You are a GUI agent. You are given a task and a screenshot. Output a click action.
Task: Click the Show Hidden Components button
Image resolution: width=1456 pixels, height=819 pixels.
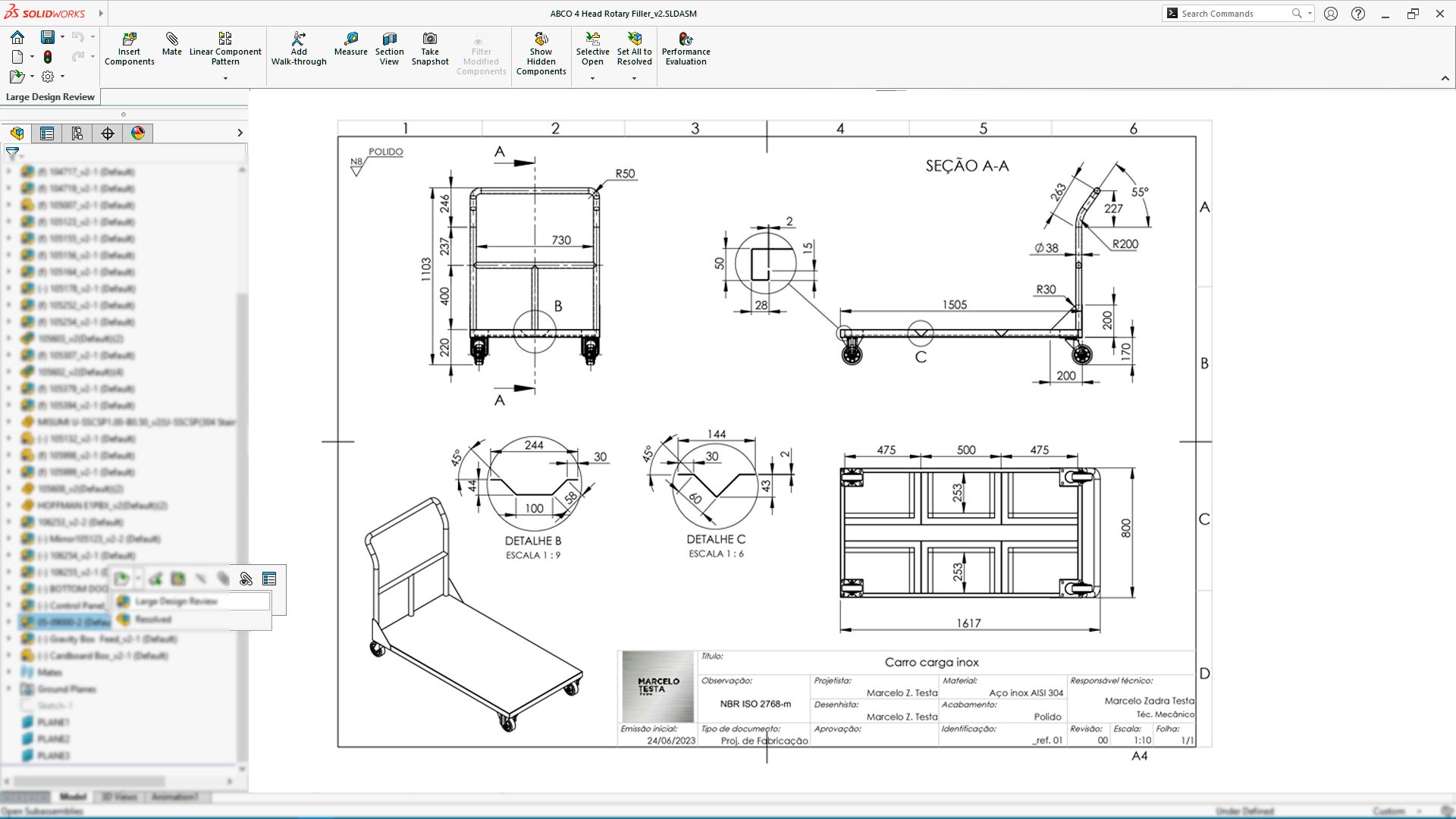[x=541, y=53]
